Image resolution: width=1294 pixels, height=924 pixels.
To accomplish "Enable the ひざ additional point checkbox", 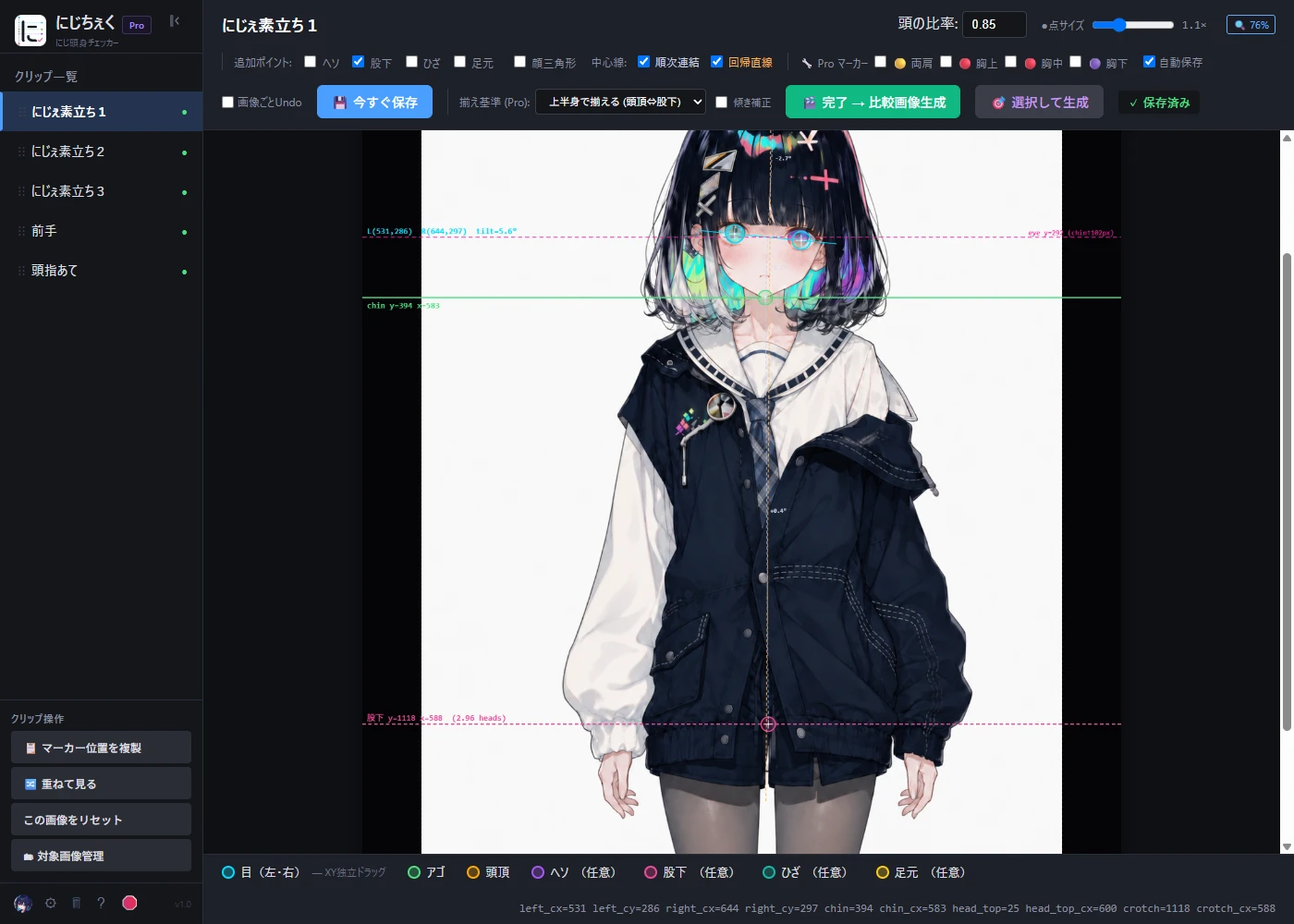I will point(412,62).
